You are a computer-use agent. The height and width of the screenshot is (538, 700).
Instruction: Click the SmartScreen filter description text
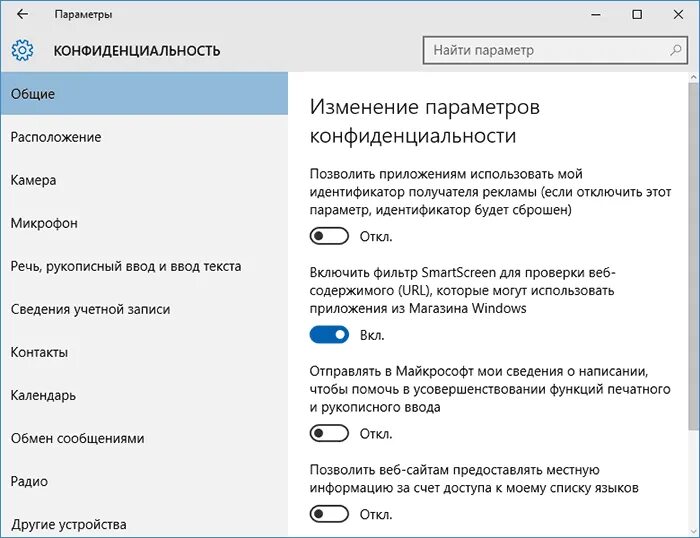[462, 290]
